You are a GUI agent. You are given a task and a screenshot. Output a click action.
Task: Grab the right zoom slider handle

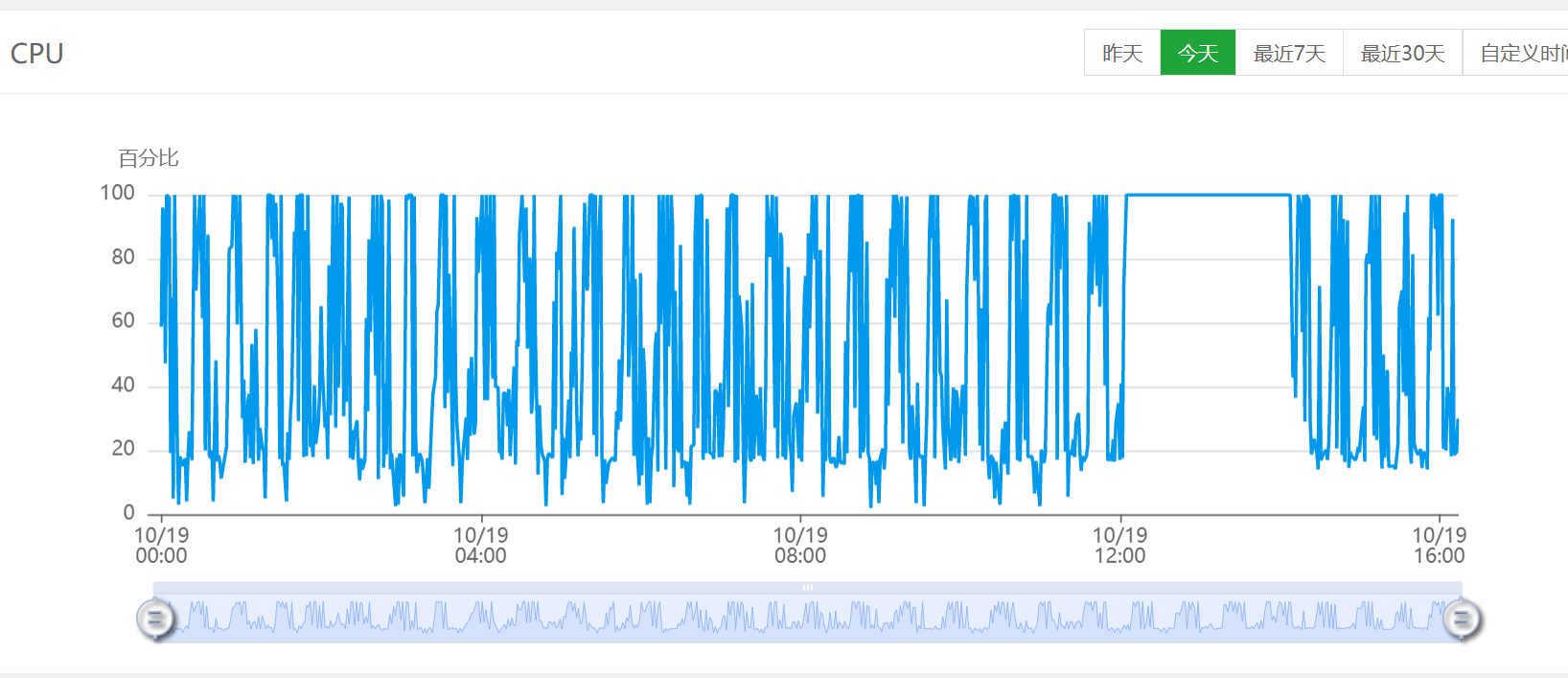click(x=1462, y=620)
